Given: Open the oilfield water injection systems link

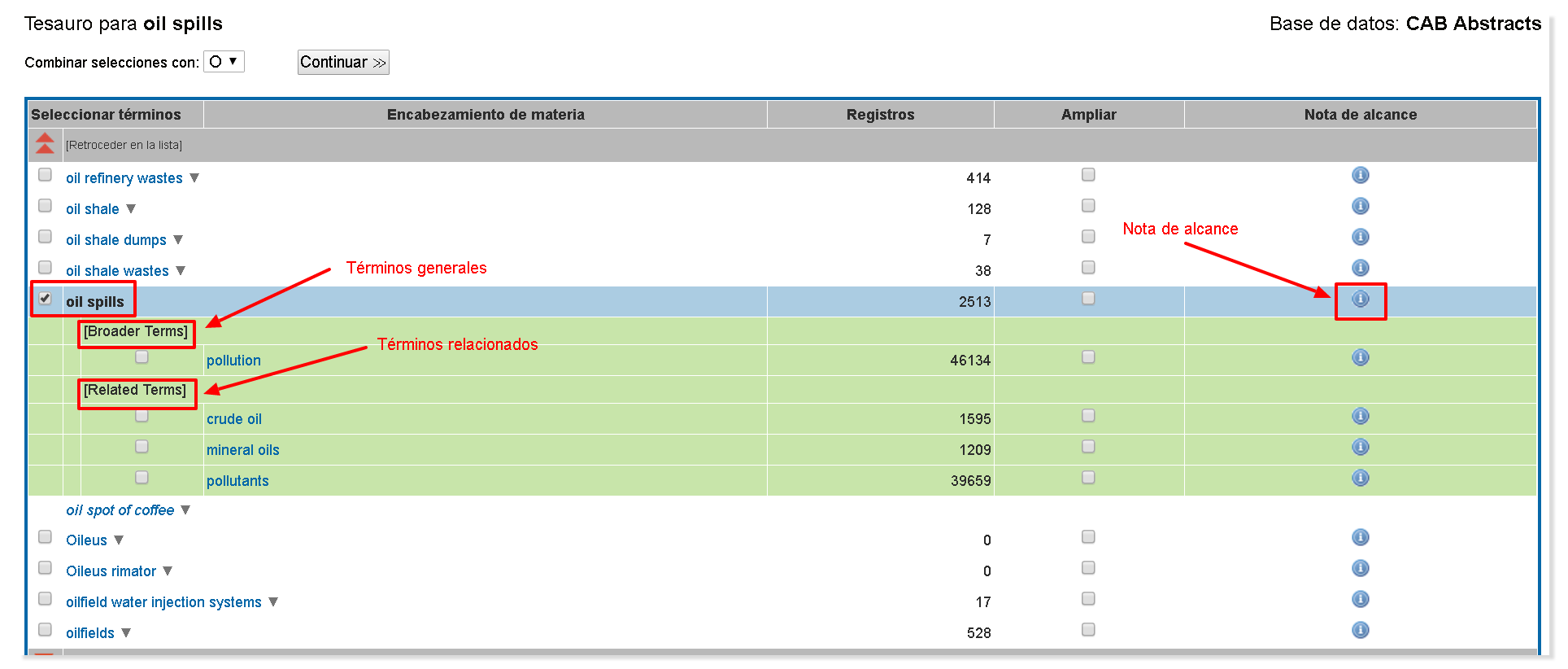Looking at the screenshot, I should [163, 602].
